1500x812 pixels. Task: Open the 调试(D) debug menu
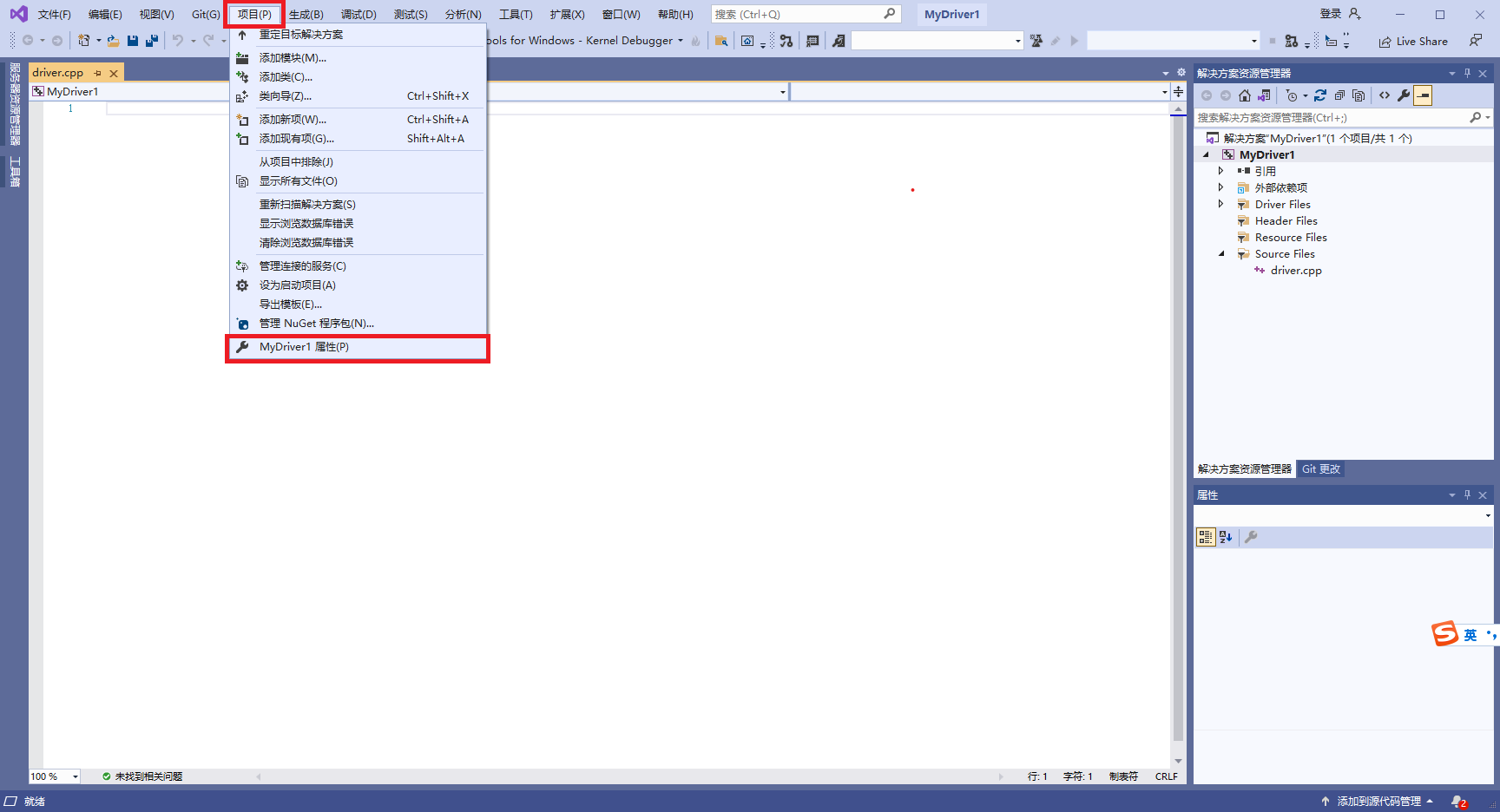[359, 14]
